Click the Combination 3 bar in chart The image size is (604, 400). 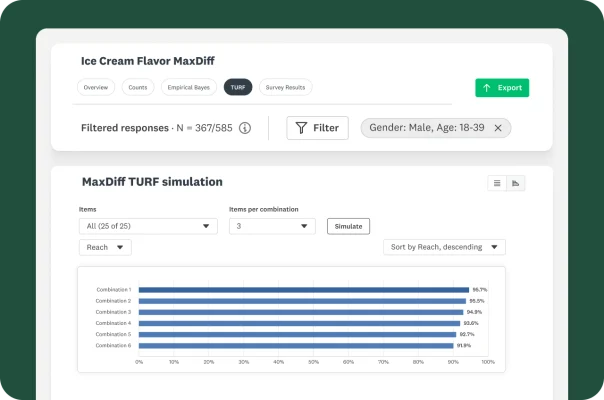[301, 312]
